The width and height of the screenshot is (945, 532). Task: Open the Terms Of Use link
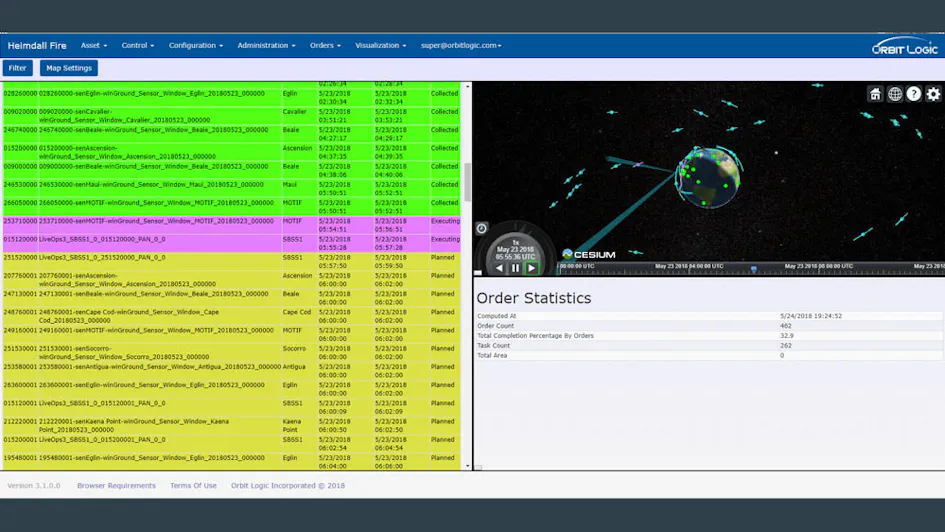point(193,486)
